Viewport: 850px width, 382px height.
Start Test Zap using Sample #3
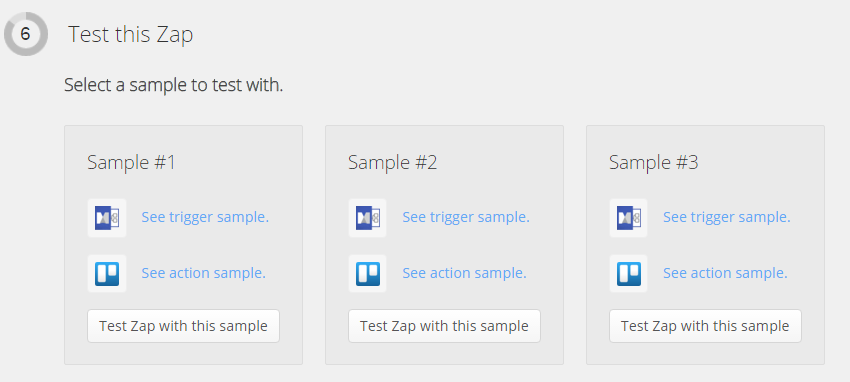point(705,326)
